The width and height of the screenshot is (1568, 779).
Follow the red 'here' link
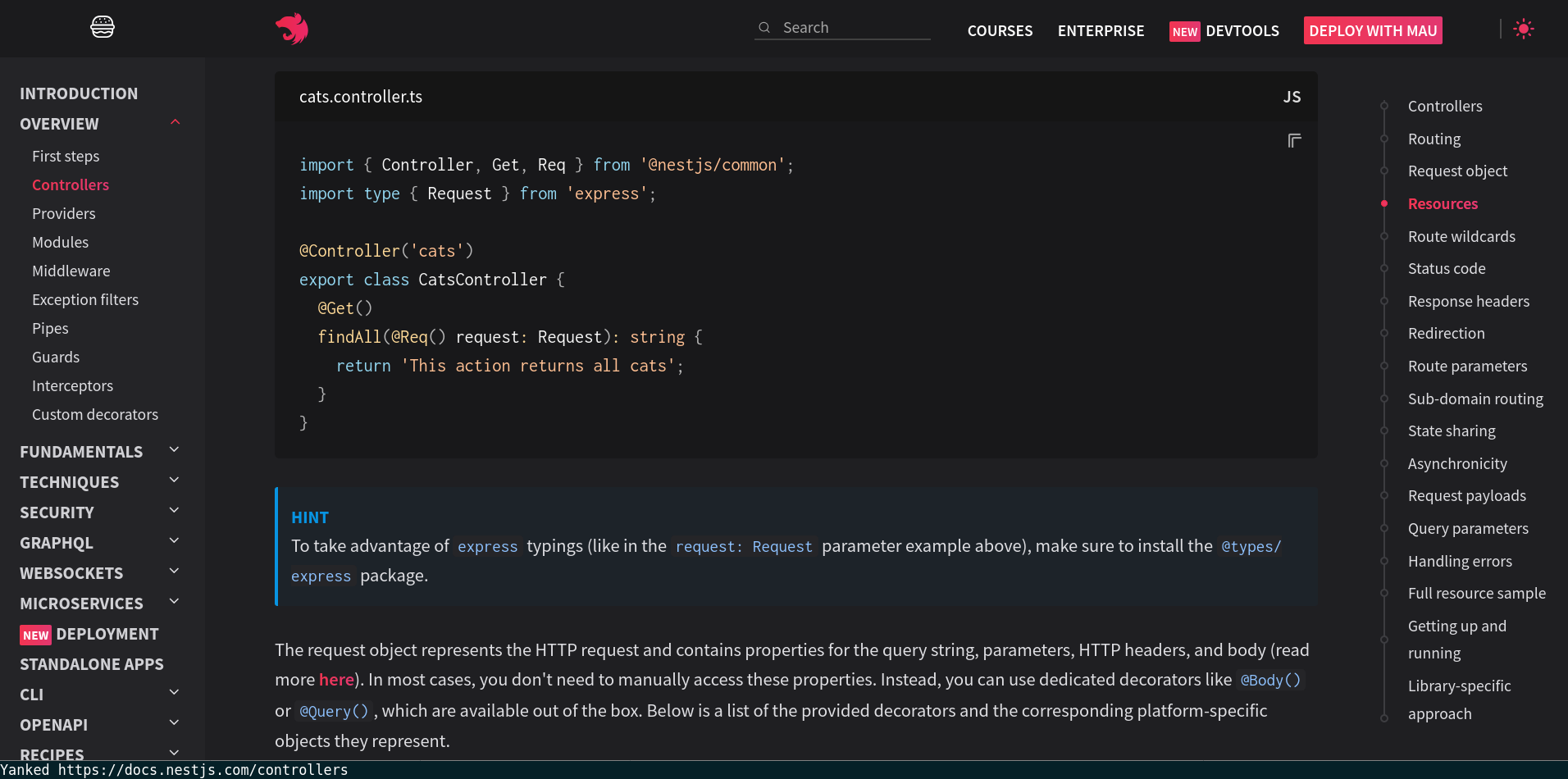point(336,680)
